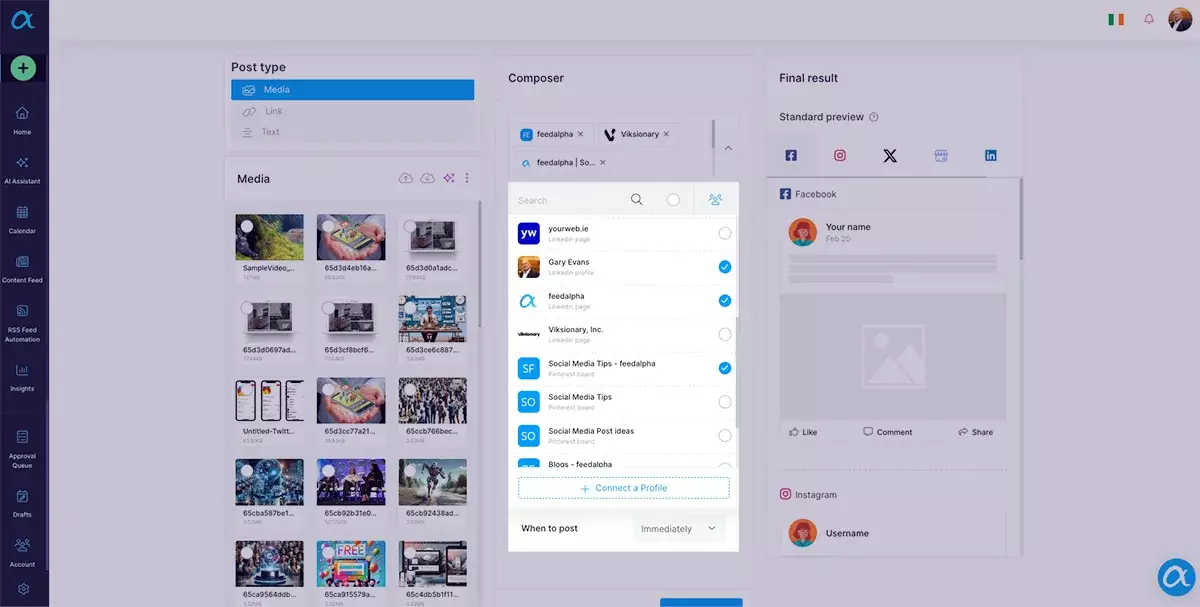
Task: Check the Social Media Tips Pinterest board
Action: (x=725, y=402)
